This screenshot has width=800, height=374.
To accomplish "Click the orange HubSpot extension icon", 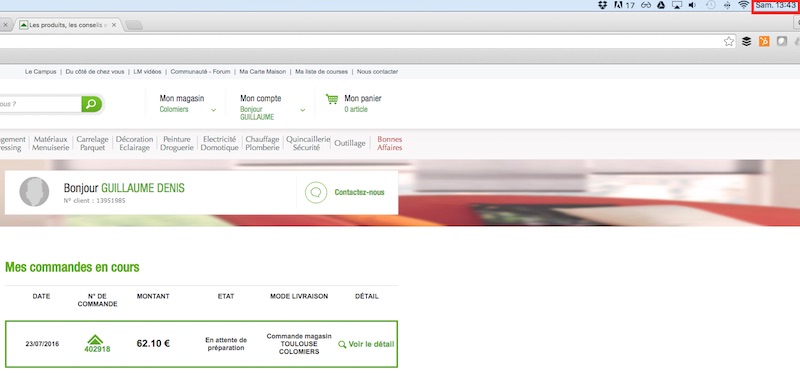I will pos(764,41).
